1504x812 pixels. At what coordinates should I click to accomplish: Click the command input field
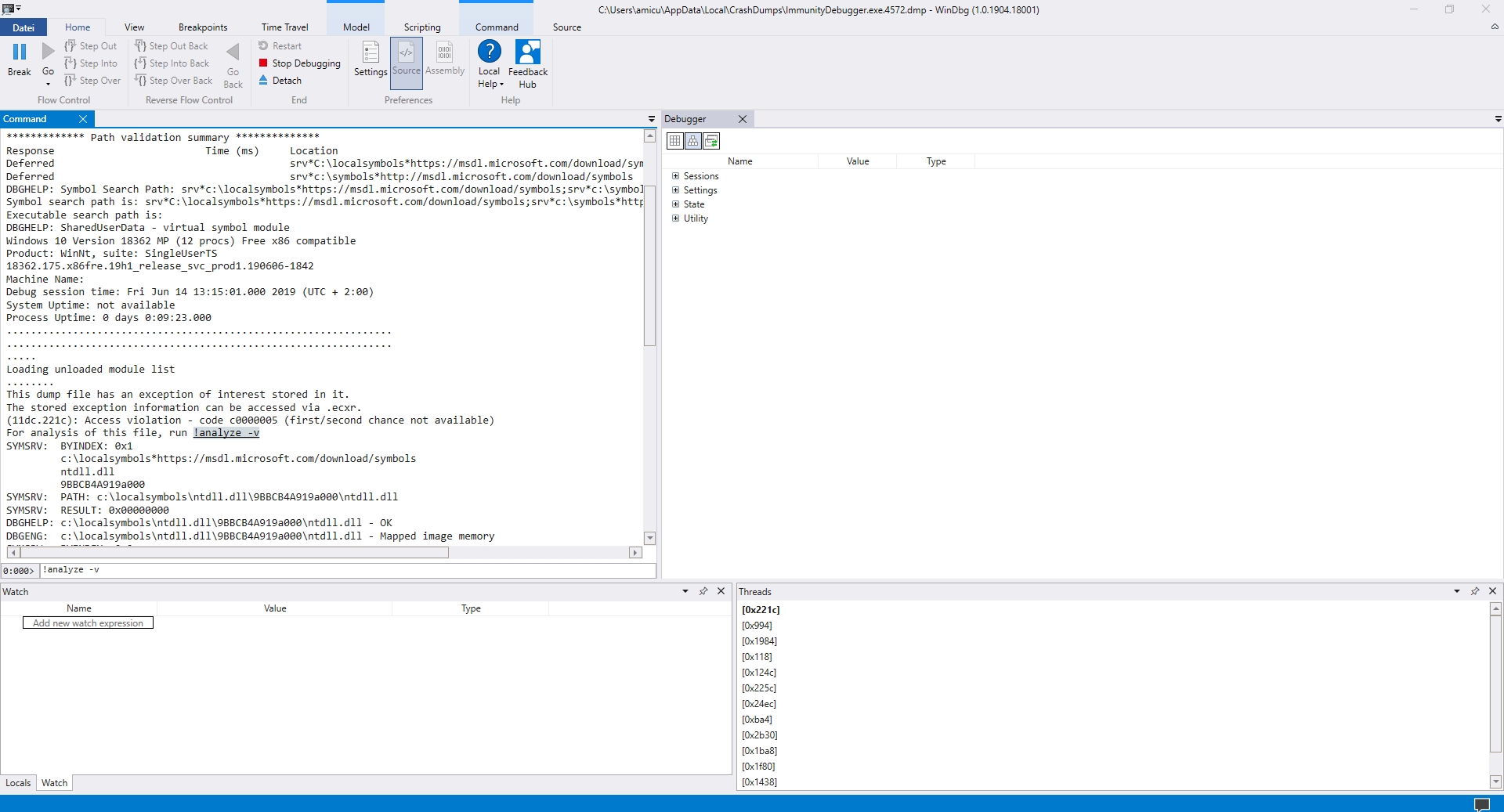348,570
